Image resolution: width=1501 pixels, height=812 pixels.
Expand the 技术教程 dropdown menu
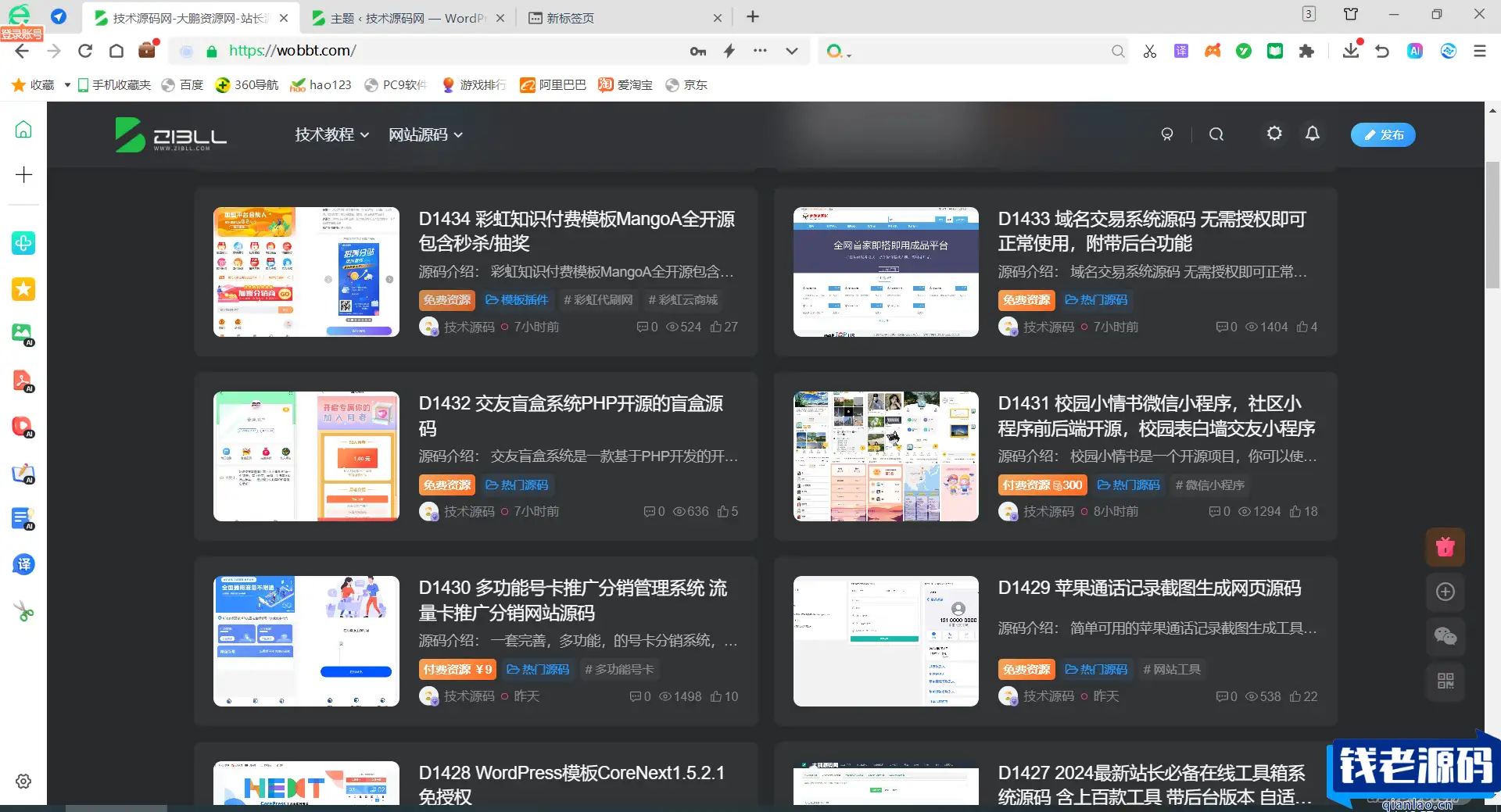coord(331,134)
